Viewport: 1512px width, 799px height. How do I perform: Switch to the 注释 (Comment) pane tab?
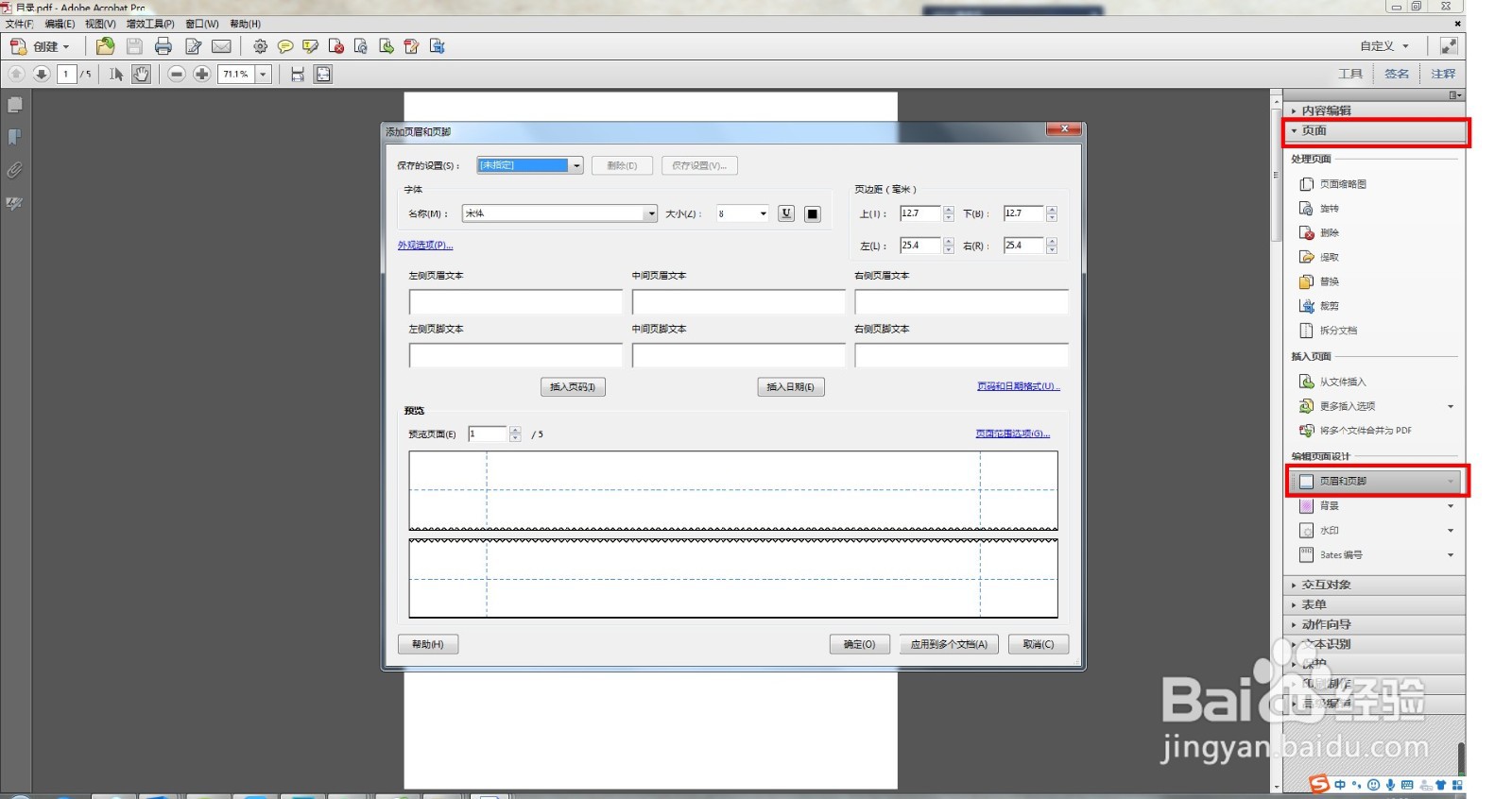pyautogui.click(x=1442, y=74)
